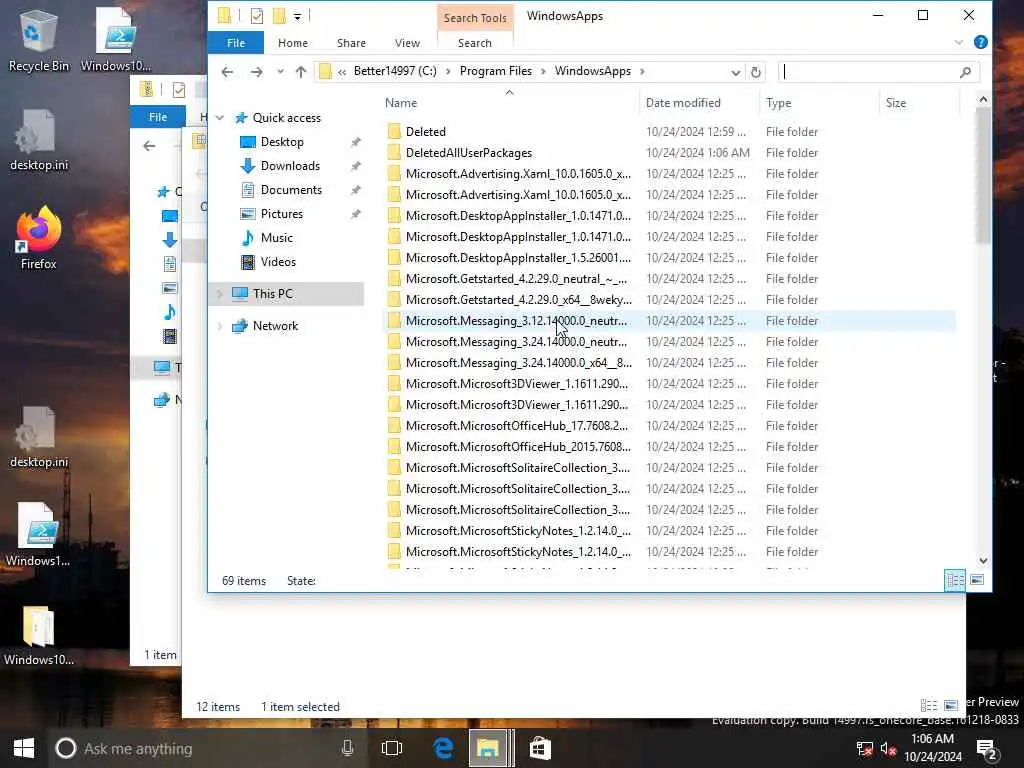Open the Help question mark icon

(x=980, y=42)
